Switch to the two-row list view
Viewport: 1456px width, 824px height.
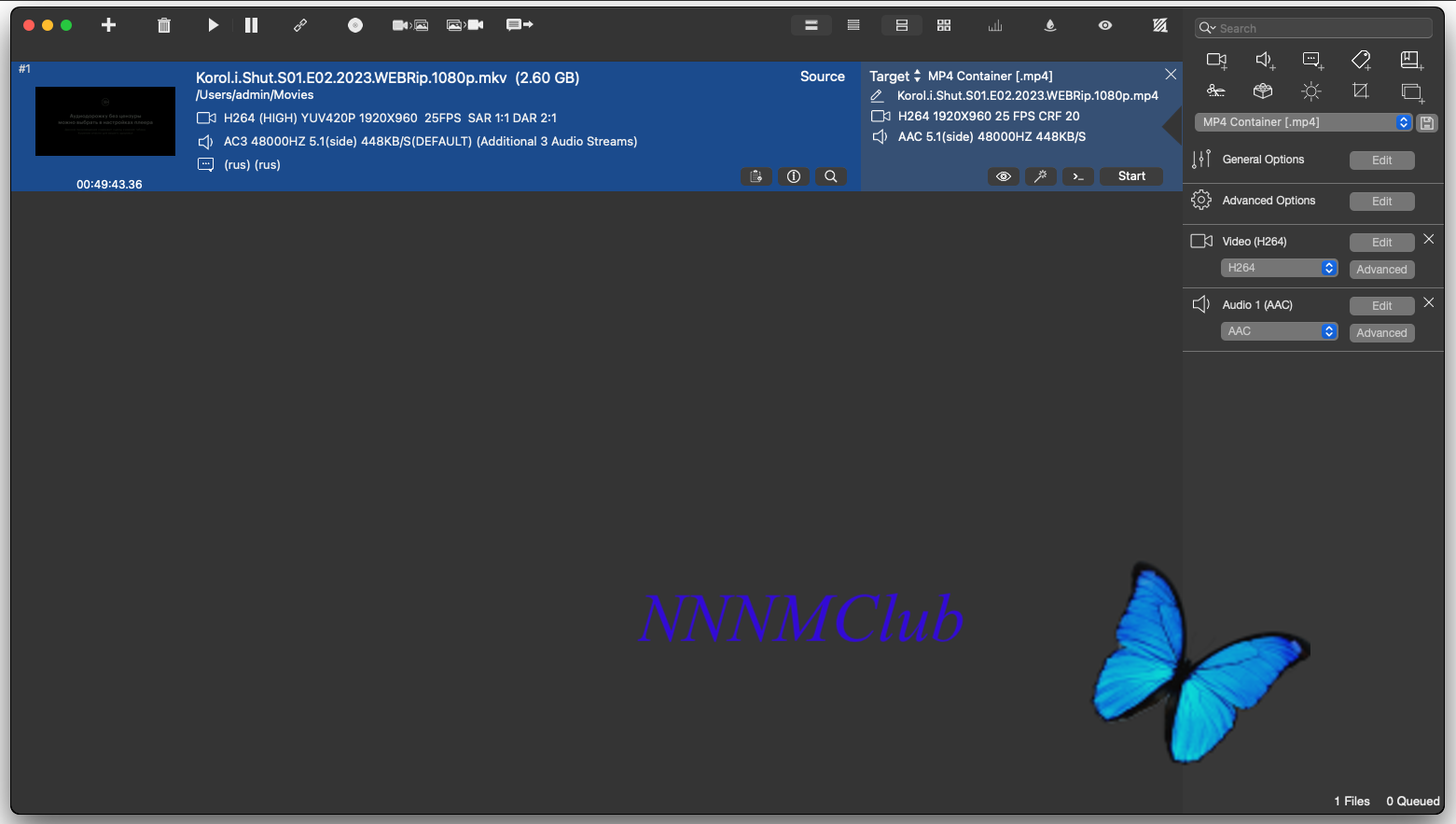[811, 25]
